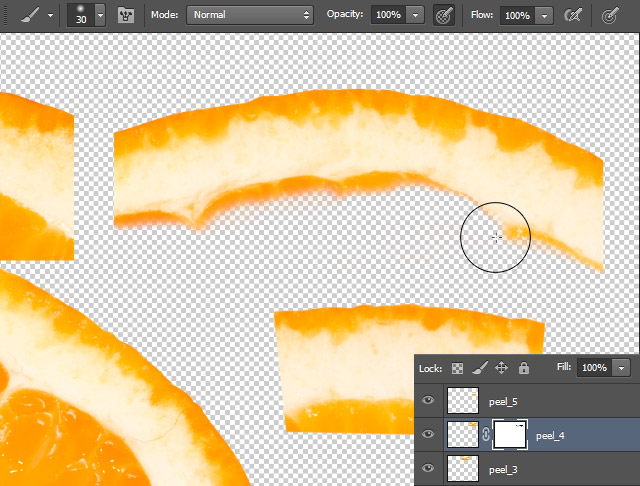Select the peel_4 layer thumbnail
This screenshot has width=640, height=486.
click(463, 435)
